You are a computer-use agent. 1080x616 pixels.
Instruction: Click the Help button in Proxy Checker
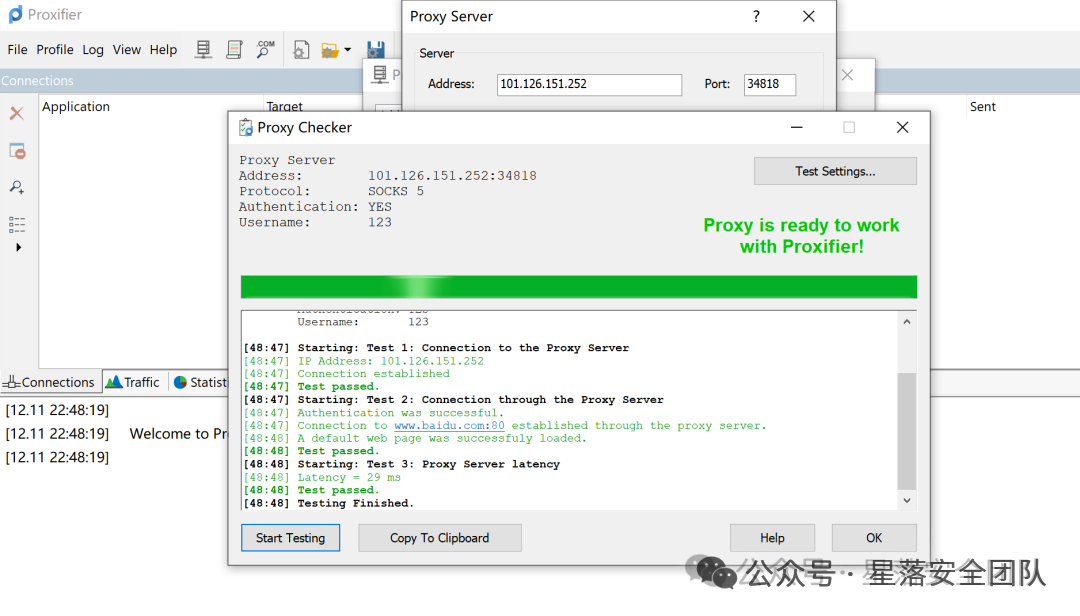(772, 538)
